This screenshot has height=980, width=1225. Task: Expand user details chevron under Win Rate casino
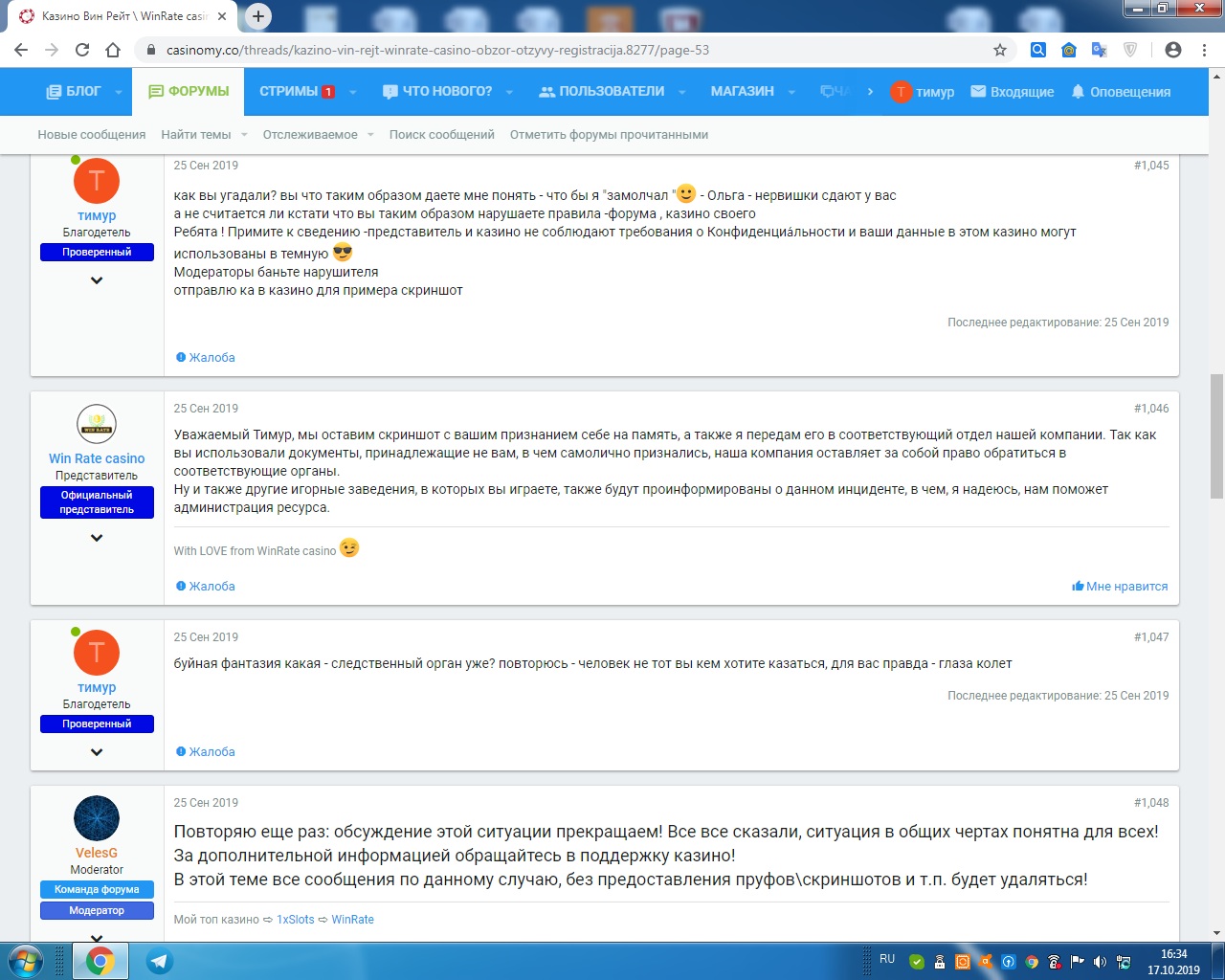coord(97,538)
